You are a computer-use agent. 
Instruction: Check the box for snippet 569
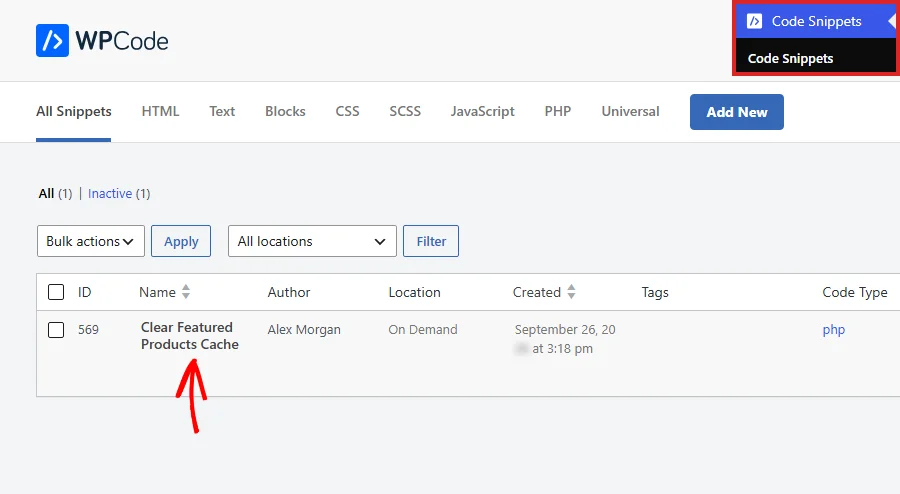pyautogui.click(x=56, y=330)
